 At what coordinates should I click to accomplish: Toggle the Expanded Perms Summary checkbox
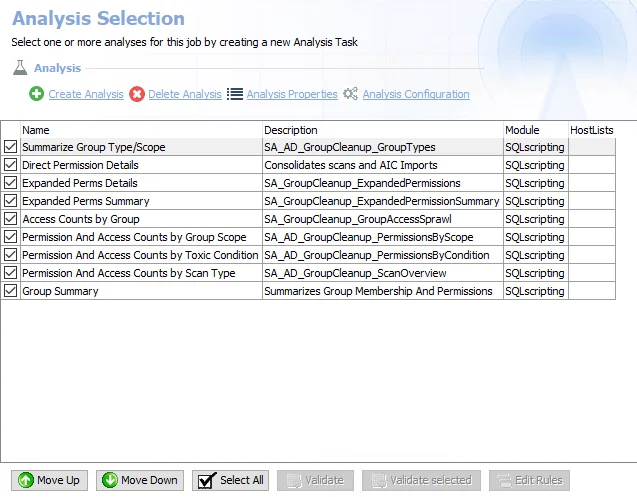pyautogui.click(x=11, y=201)
